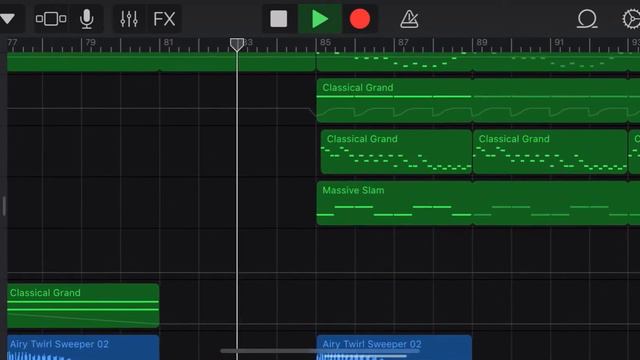This screenshot has height=360, width=640.
Task: Select the Airy Twirl Sweeper 02 region at bar 85
Action: pos(394,347)
